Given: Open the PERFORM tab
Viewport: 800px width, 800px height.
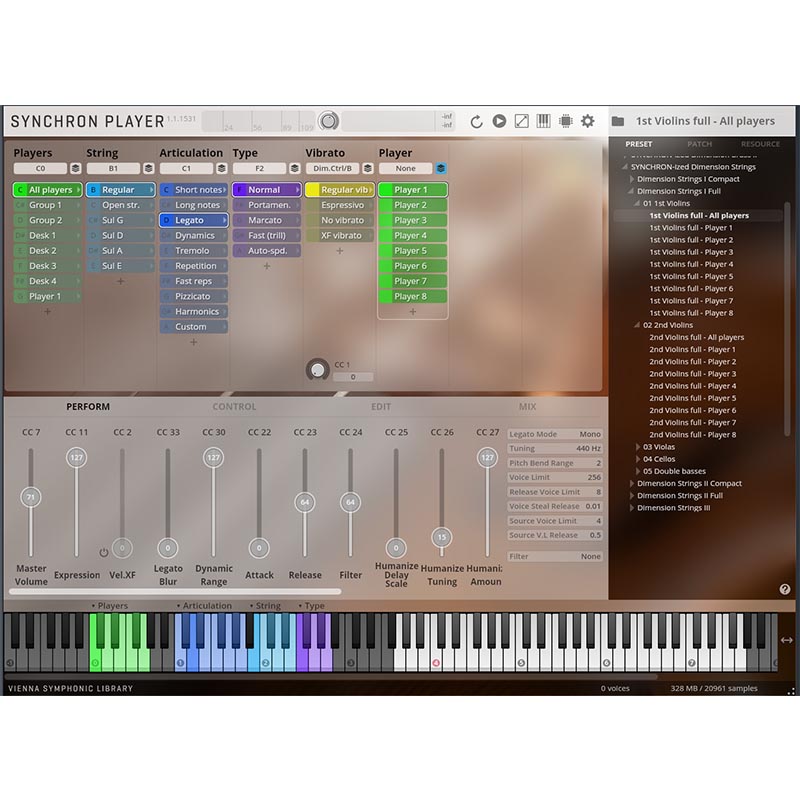Looking at the screenshot, I should pyautogui.click(x=88, y=407).
